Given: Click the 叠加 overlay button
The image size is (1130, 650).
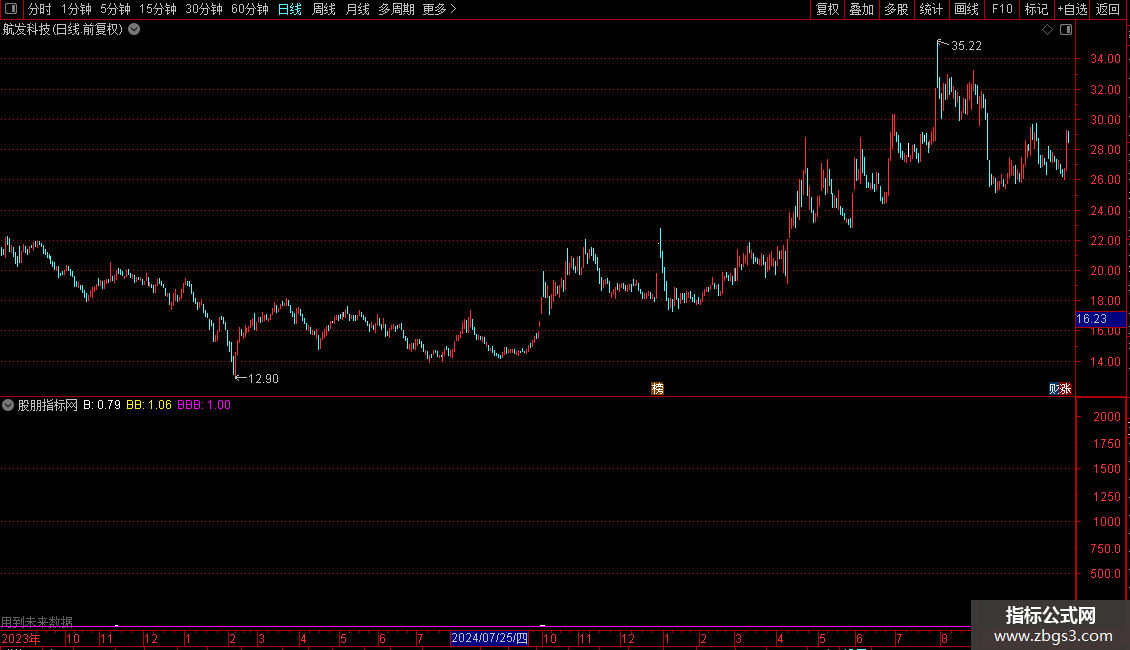Looking at the screenshot, I should pyautogui.click(x=861, y=9).
